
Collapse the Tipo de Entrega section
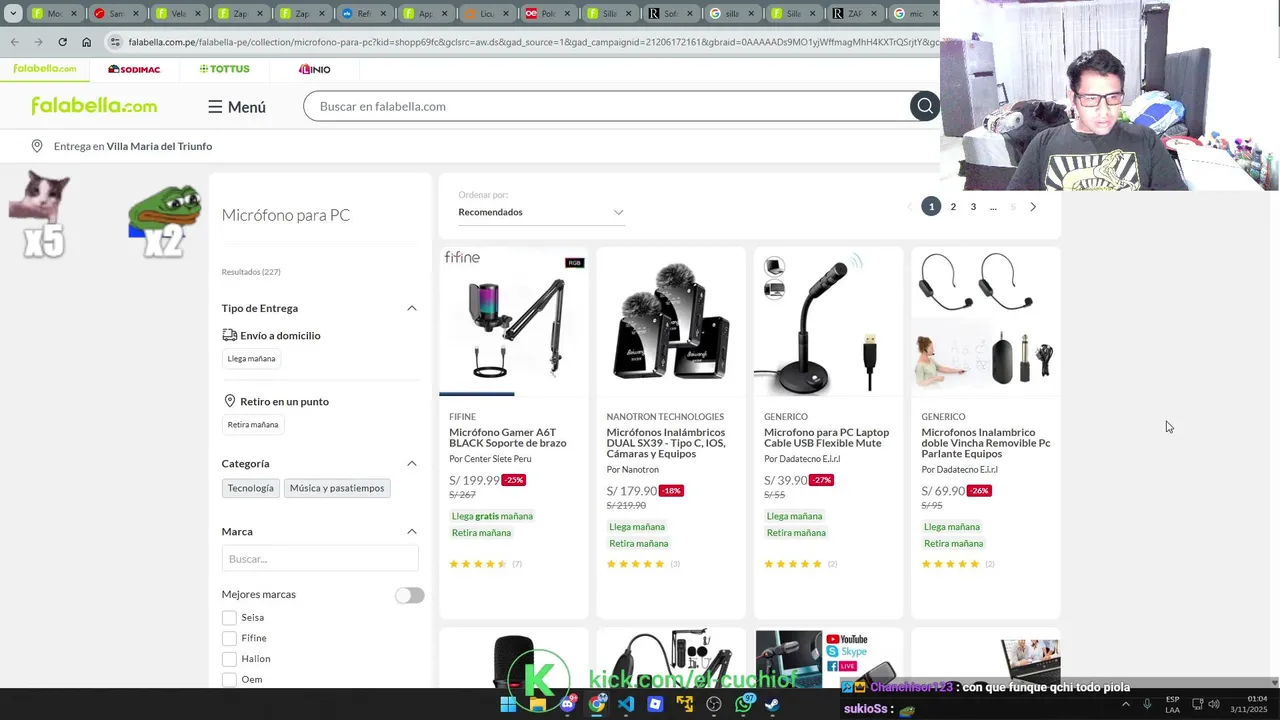click(x=411, y=308)
